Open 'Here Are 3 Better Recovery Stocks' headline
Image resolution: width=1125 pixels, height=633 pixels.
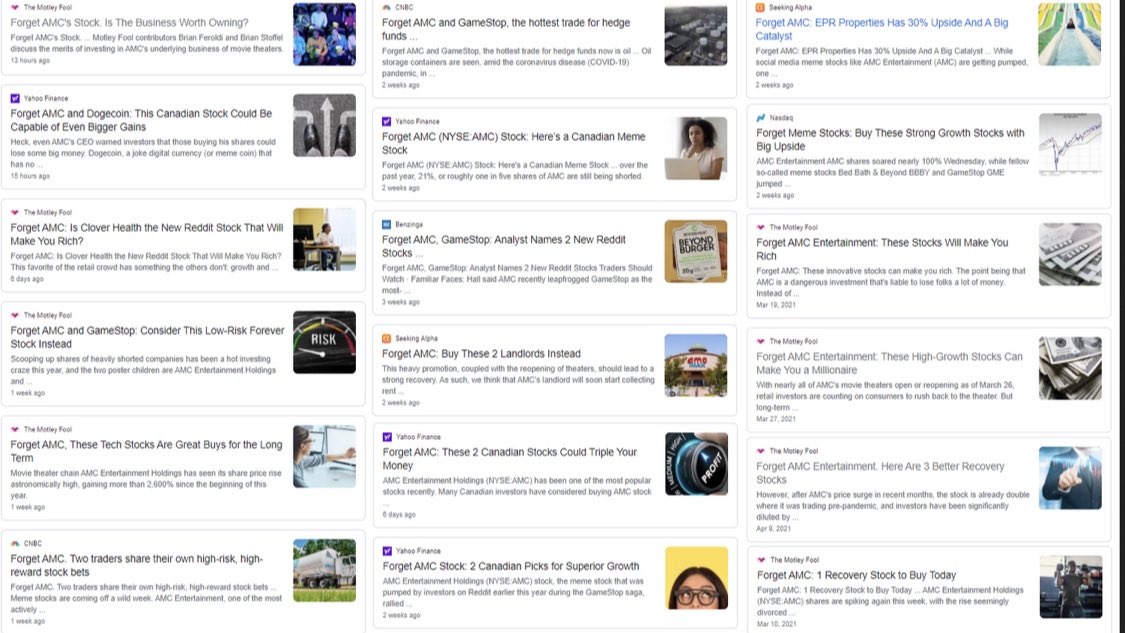point(880,473)
